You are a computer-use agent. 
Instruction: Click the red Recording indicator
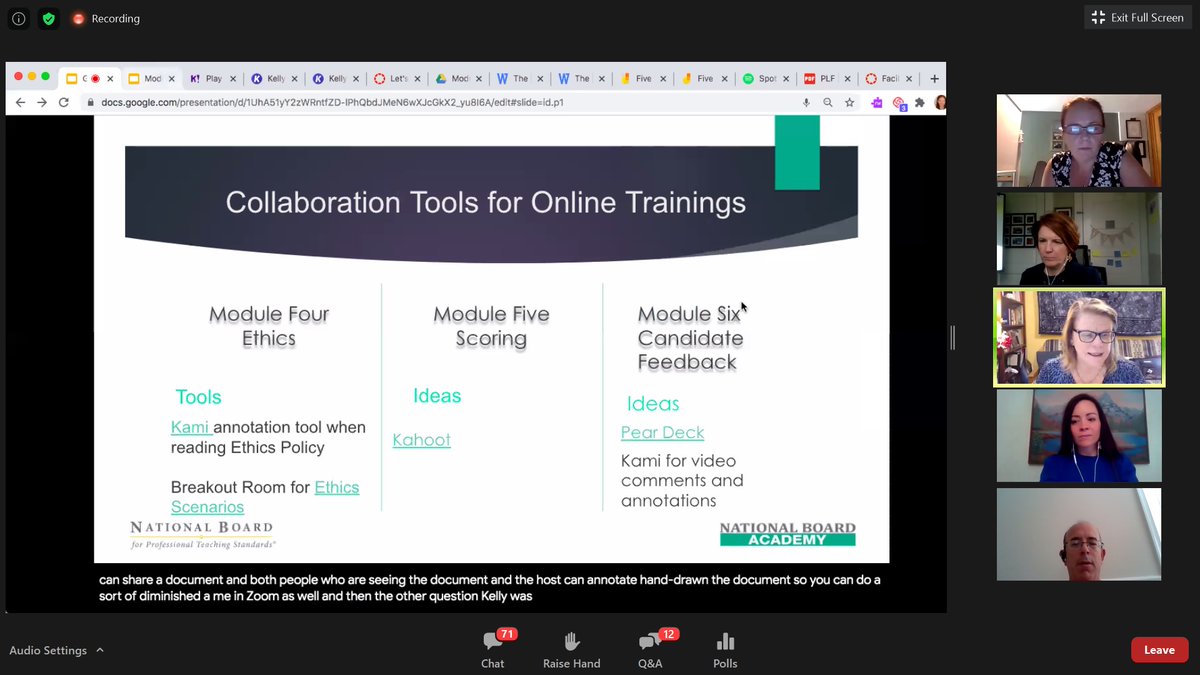[105, 18]
